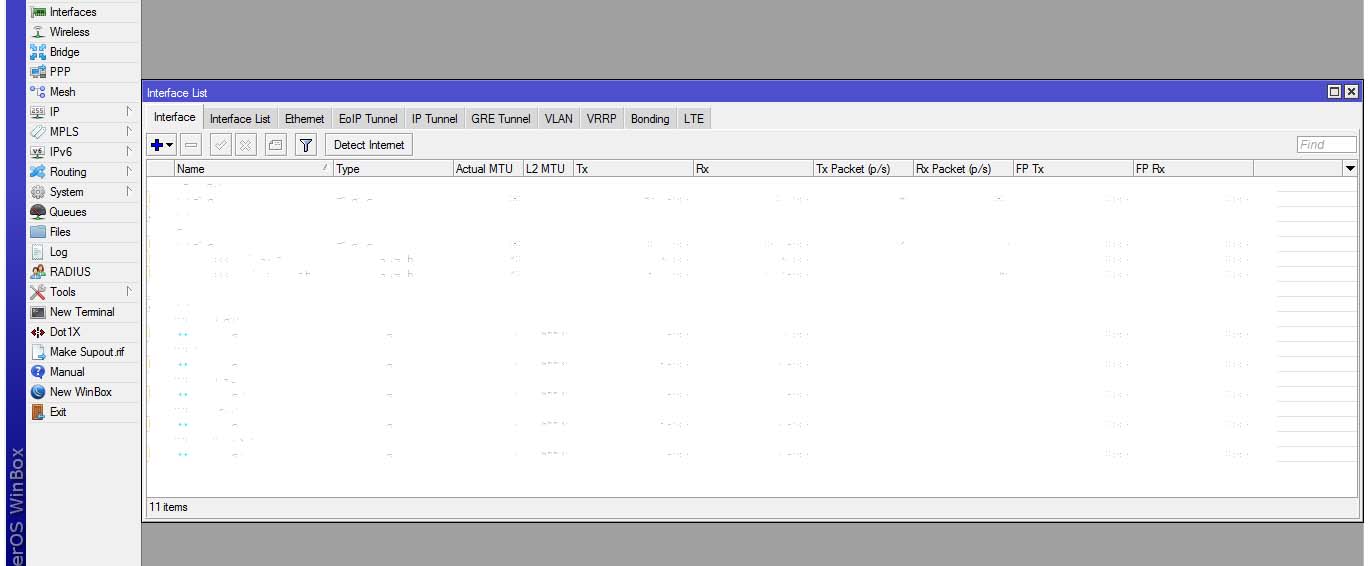The image size is (1368, 566).
Task: Click the Make Supout.rif file icon
Action: coord(38,352)
